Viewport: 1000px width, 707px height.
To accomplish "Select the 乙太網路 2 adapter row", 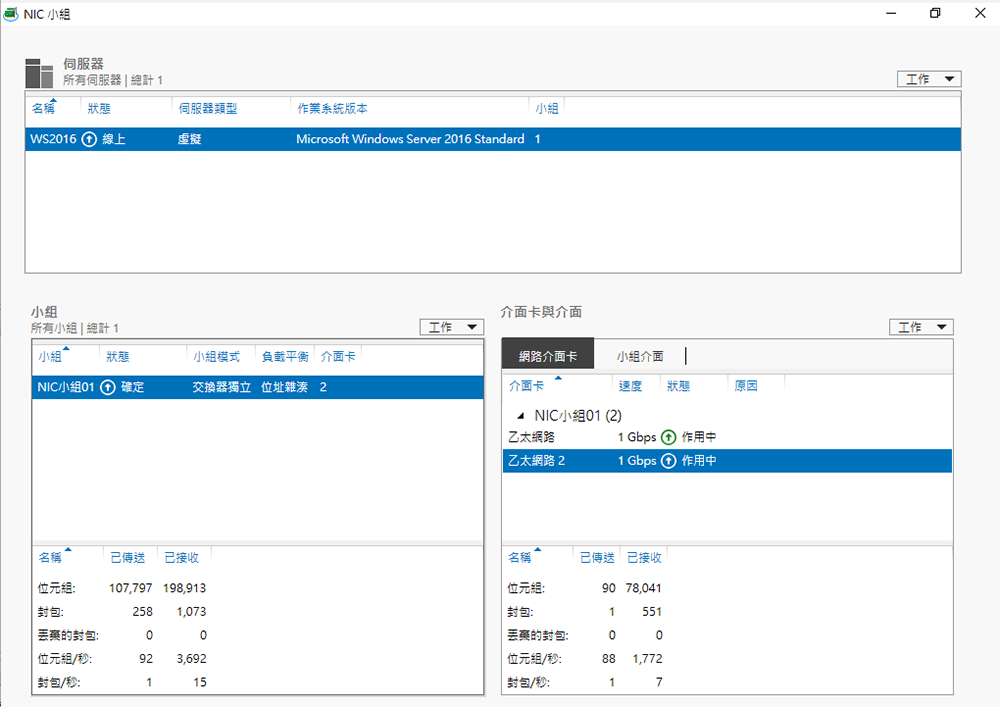I will point(727,461).
